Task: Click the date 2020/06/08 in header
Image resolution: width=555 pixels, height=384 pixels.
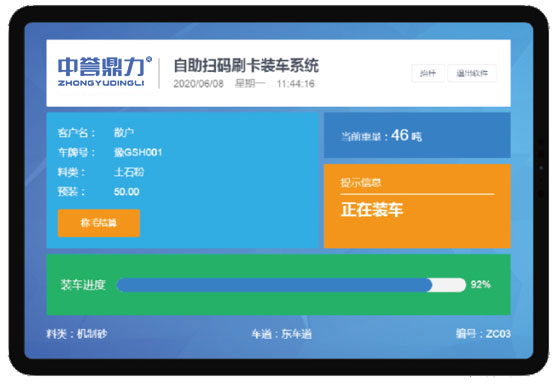Action: click(198, 84)
